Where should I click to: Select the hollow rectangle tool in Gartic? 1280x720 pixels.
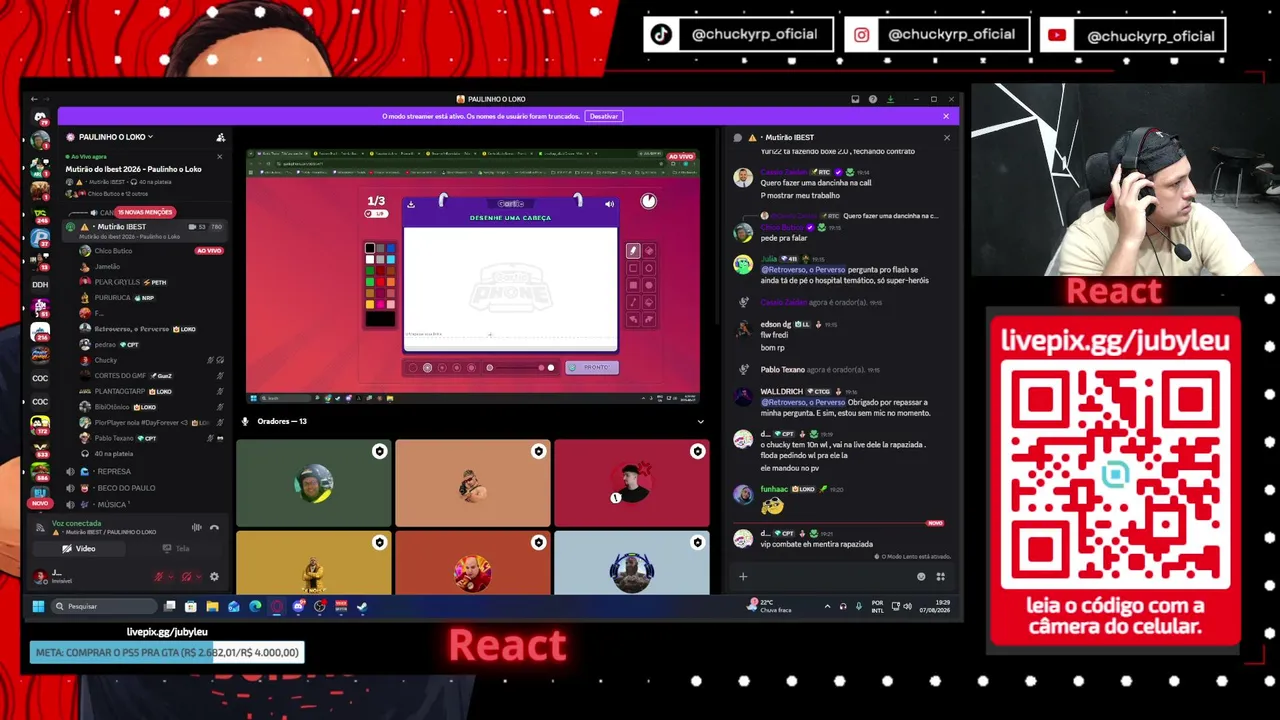(633, 268)
